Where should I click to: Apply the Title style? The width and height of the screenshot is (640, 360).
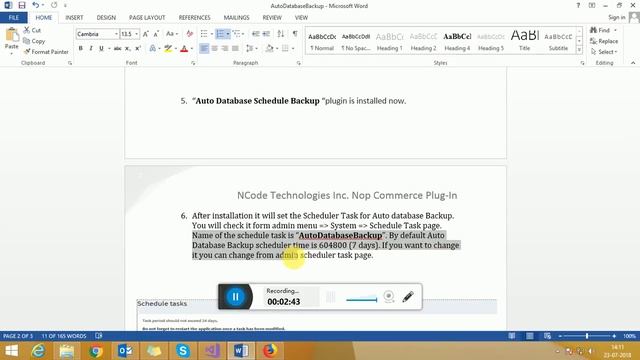point(524,41)
